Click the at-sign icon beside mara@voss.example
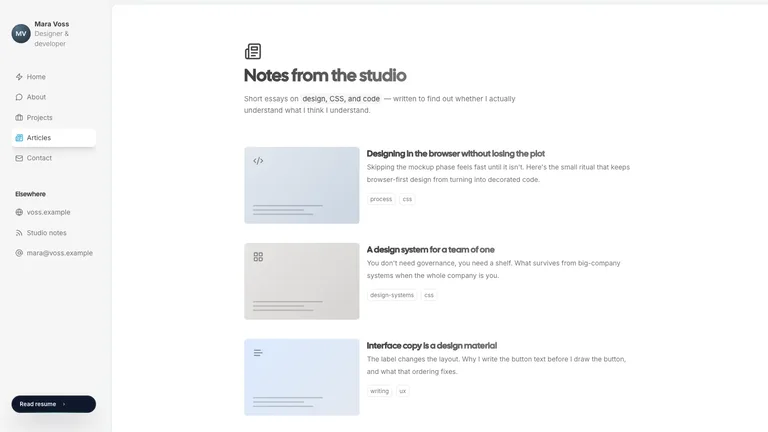 point(19,253)
